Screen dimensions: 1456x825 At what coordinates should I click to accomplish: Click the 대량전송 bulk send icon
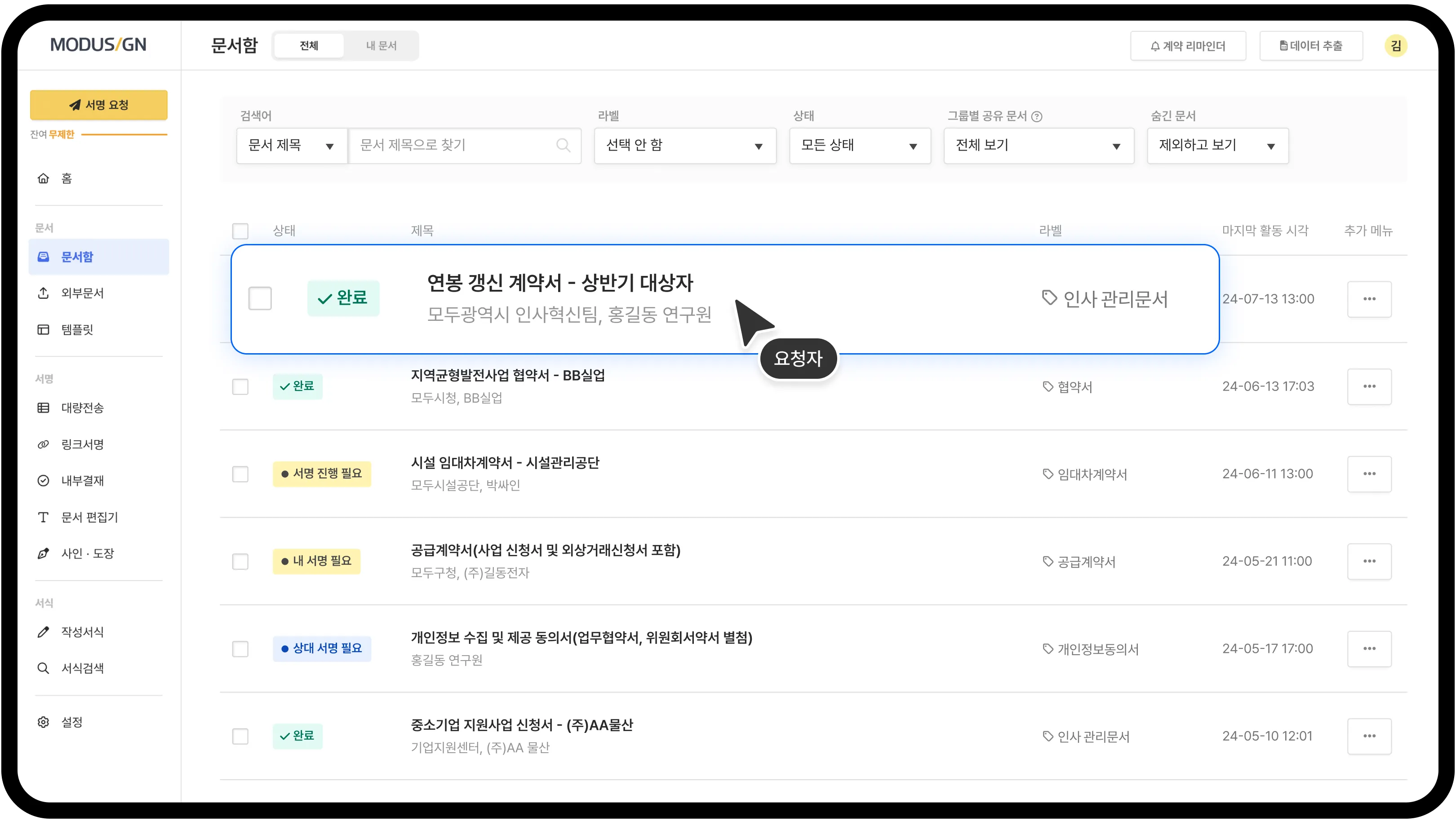coord(44,408)
